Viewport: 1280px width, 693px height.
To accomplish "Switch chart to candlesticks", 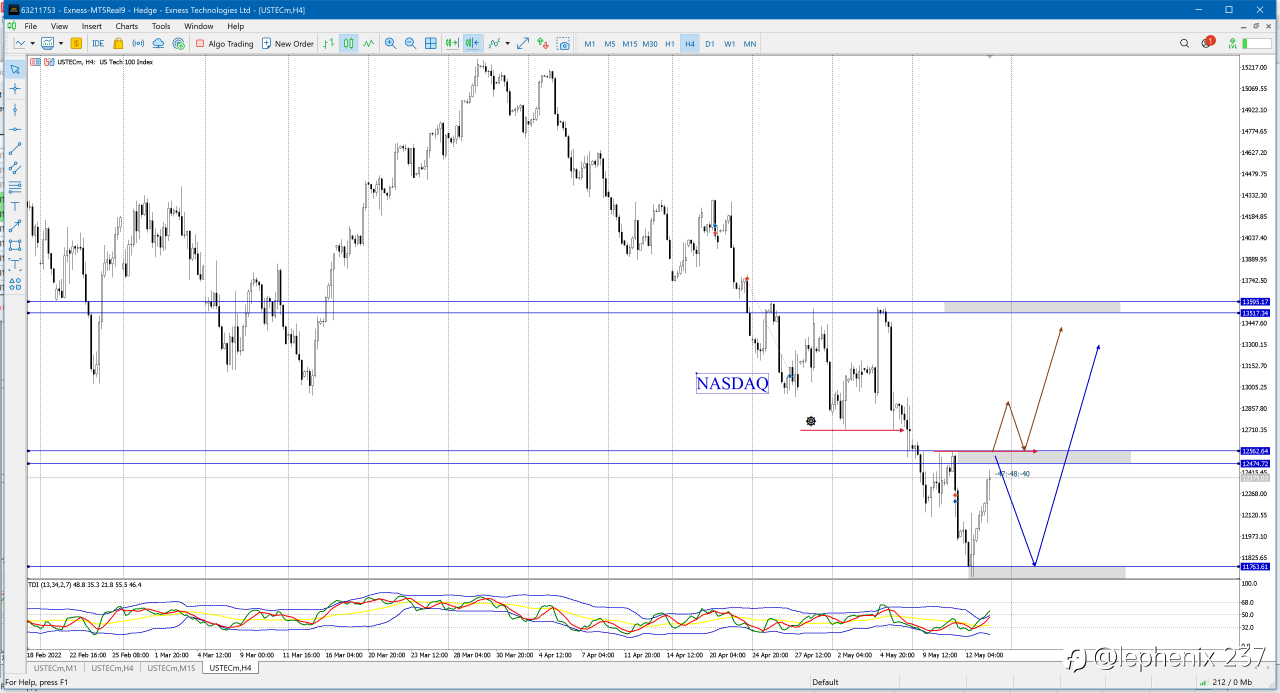I will coord(348,44).
